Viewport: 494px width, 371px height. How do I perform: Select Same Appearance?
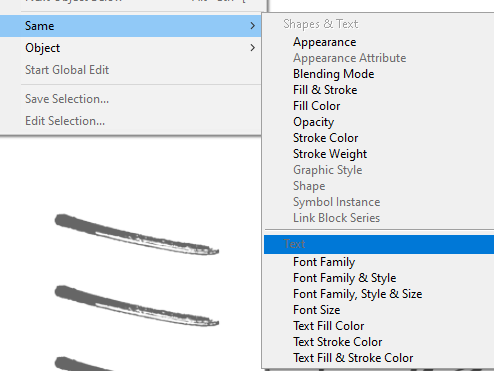pos(325,42)
